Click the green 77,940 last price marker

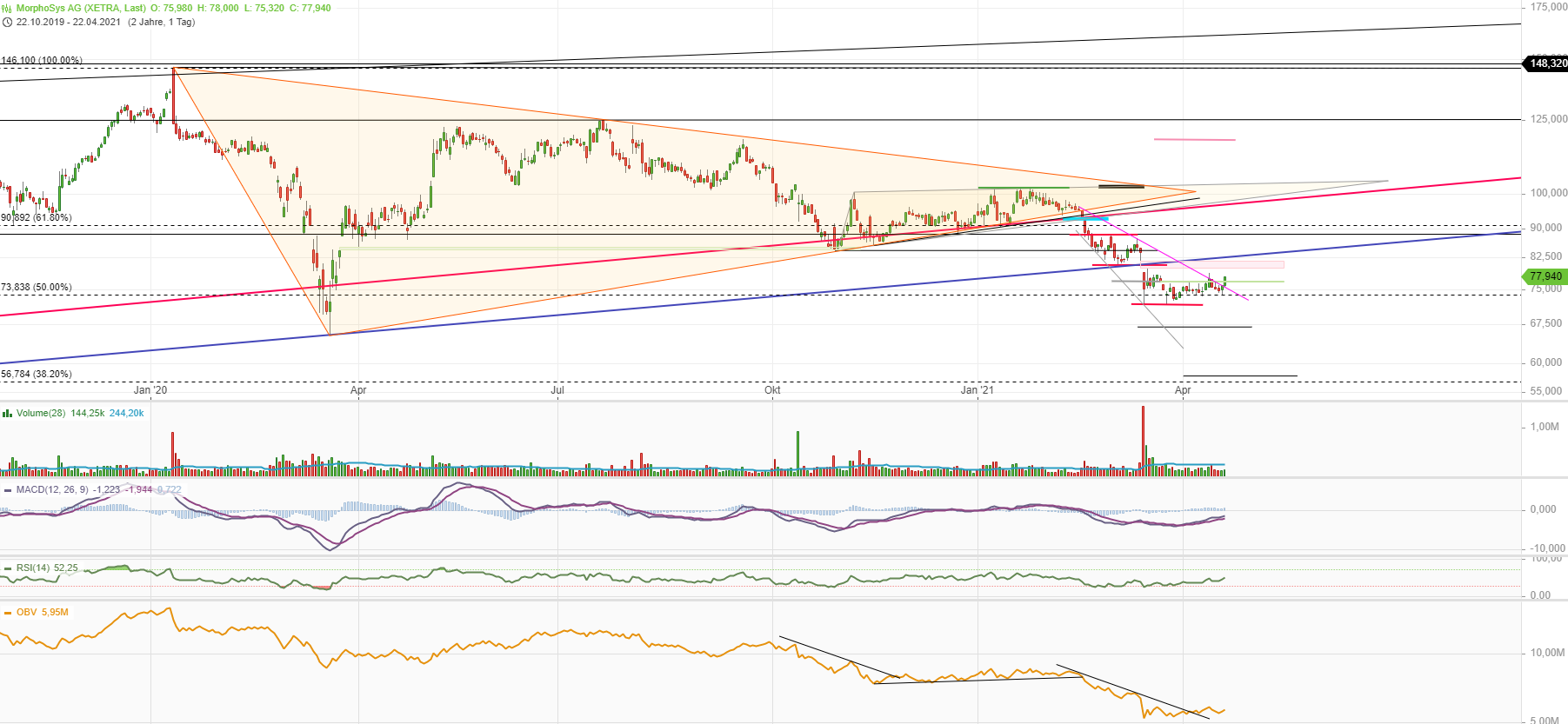(x=1545, y=276)
